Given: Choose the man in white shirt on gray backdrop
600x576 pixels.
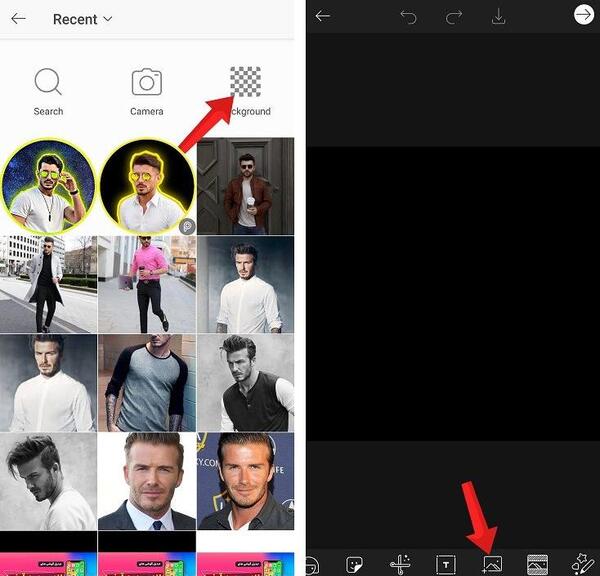Looking at the screenshot, I should [48, 383].
